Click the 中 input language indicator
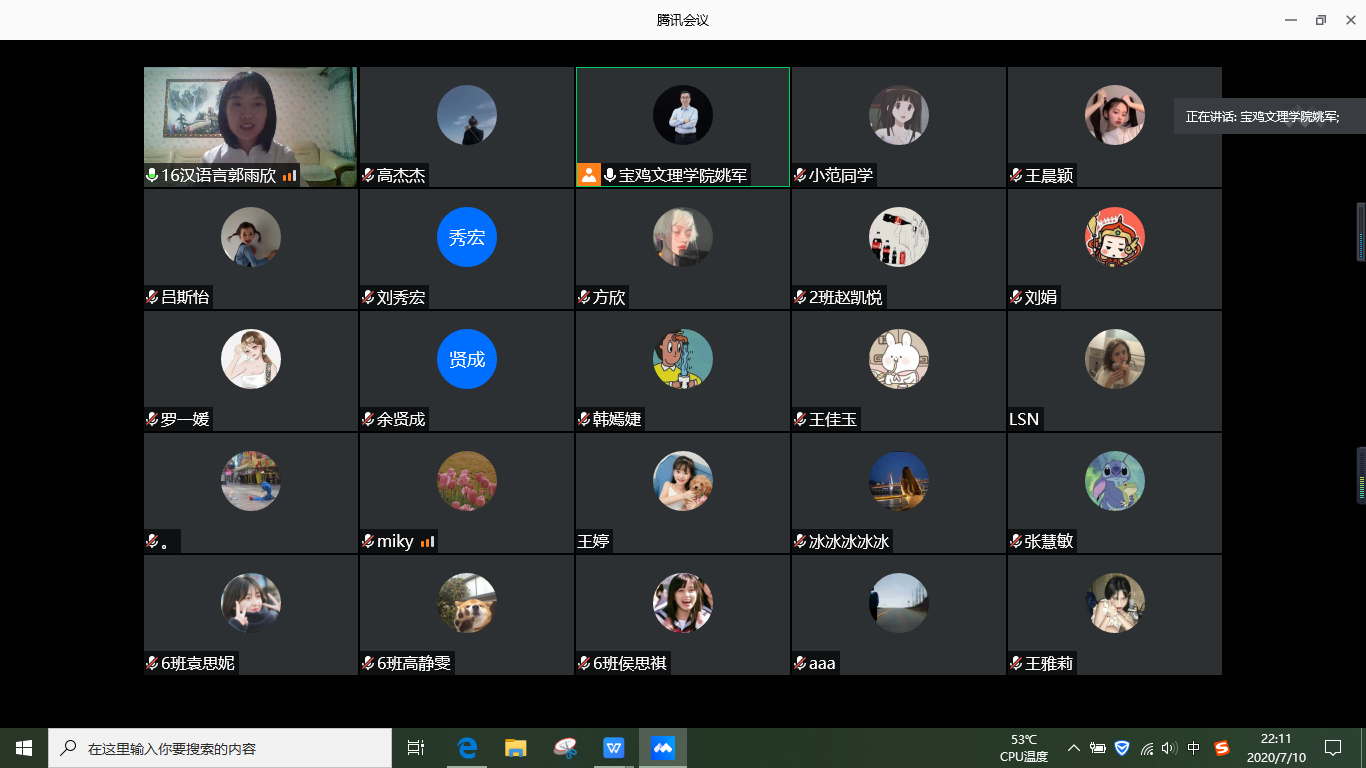This screenshot has width=1366, height=768. 1194,748
